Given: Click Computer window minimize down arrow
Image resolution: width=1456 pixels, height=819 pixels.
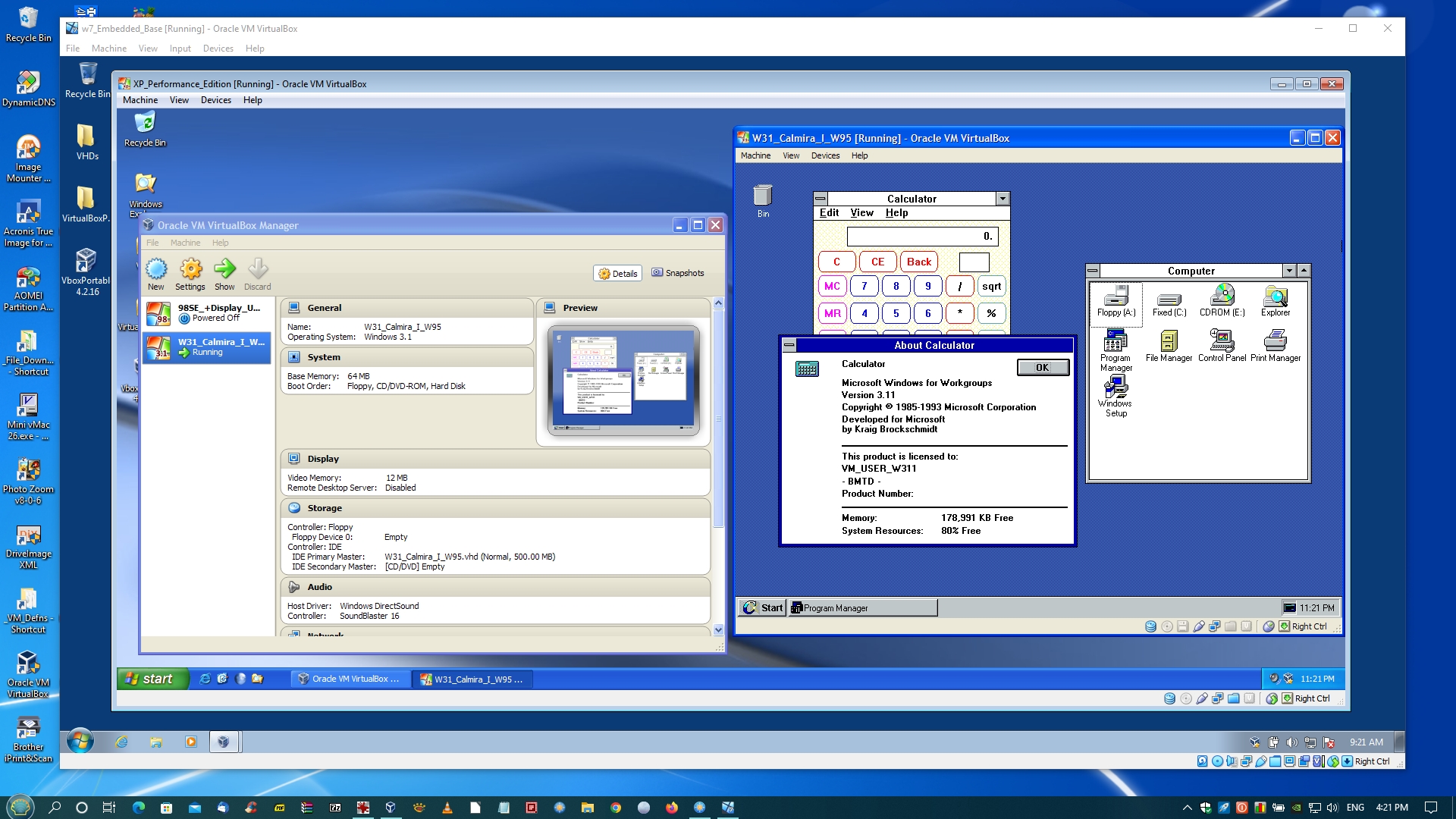Looking at the screenshot, I should point(1289,271).
